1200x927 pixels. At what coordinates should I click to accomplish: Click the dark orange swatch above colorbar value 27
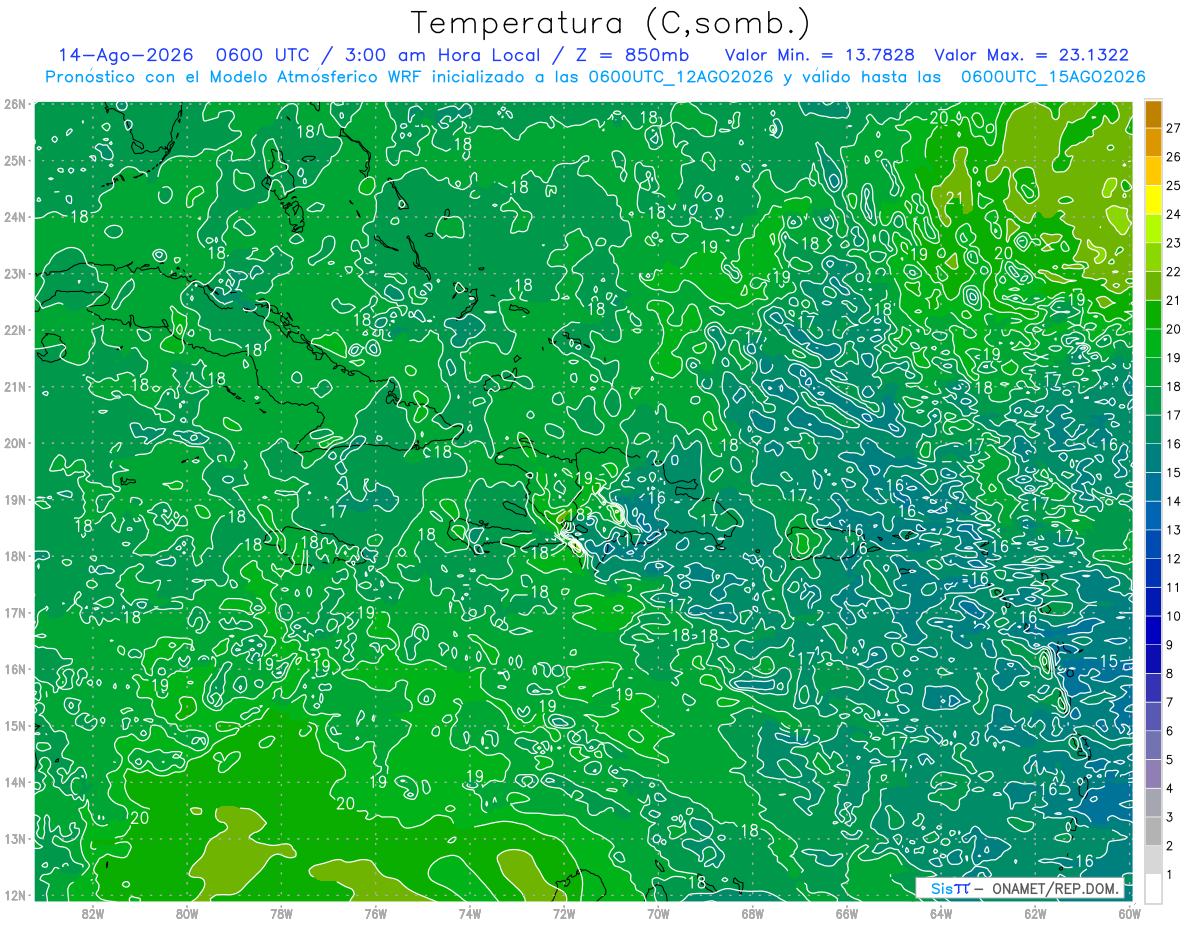[x=1153, y=113]
